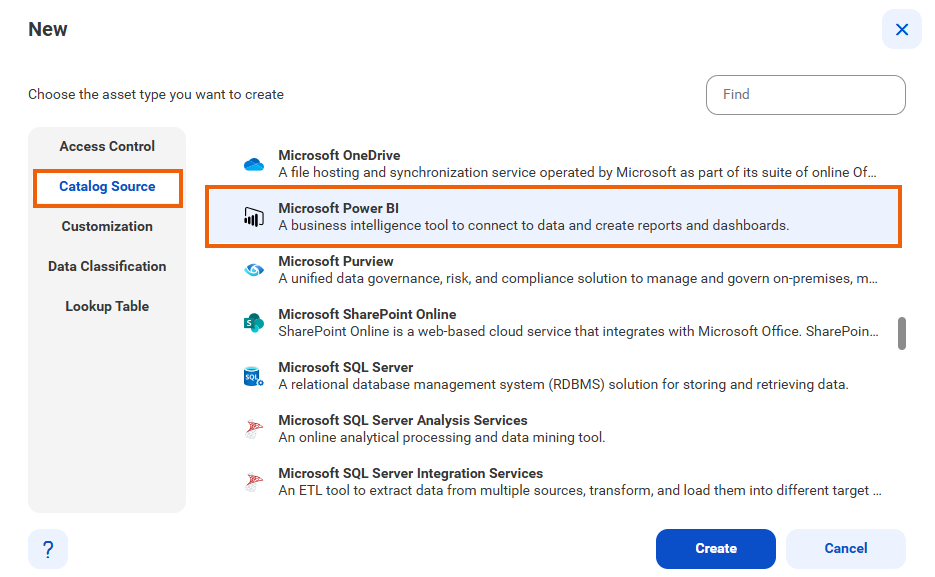Click the Microsoft Purview icon
The width and height of the screenshot is (935, 577).
(x=254, y=270)
